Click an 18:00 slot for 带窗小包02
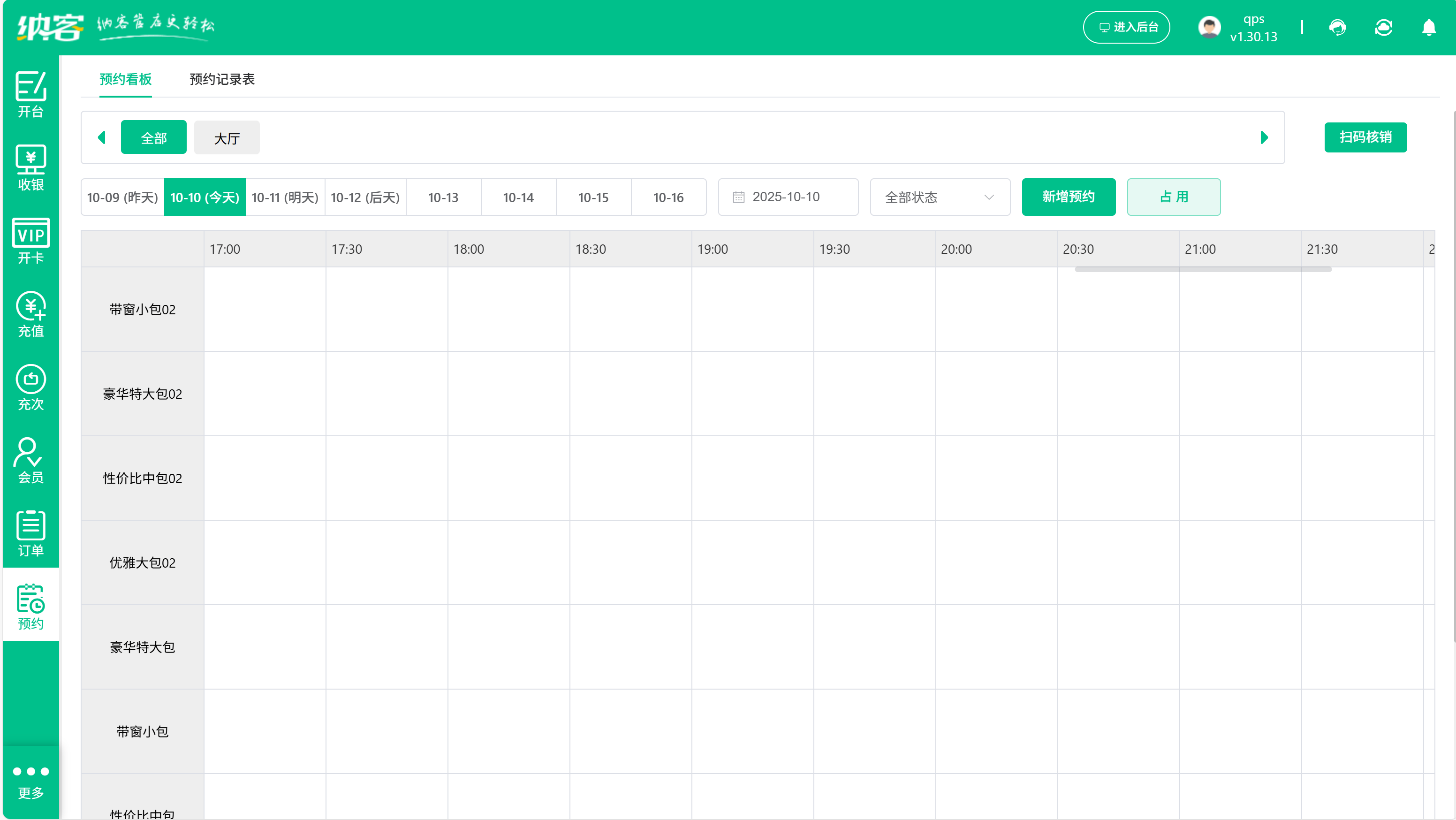Image resolution: width=1456 pixels, height=820 pixels. [508, 309]
